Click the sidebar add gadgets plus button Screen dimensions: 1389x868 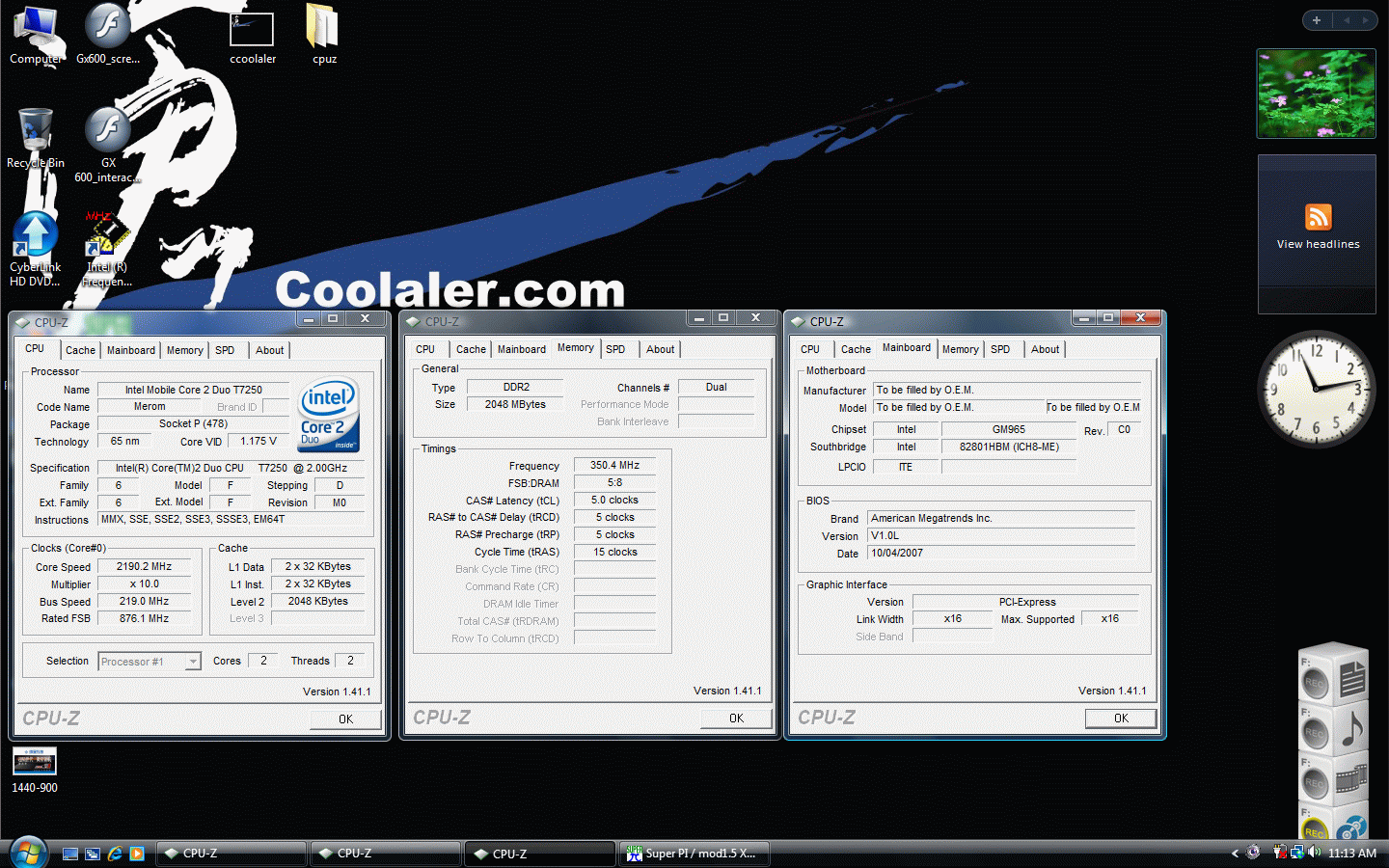point(1317,20)
